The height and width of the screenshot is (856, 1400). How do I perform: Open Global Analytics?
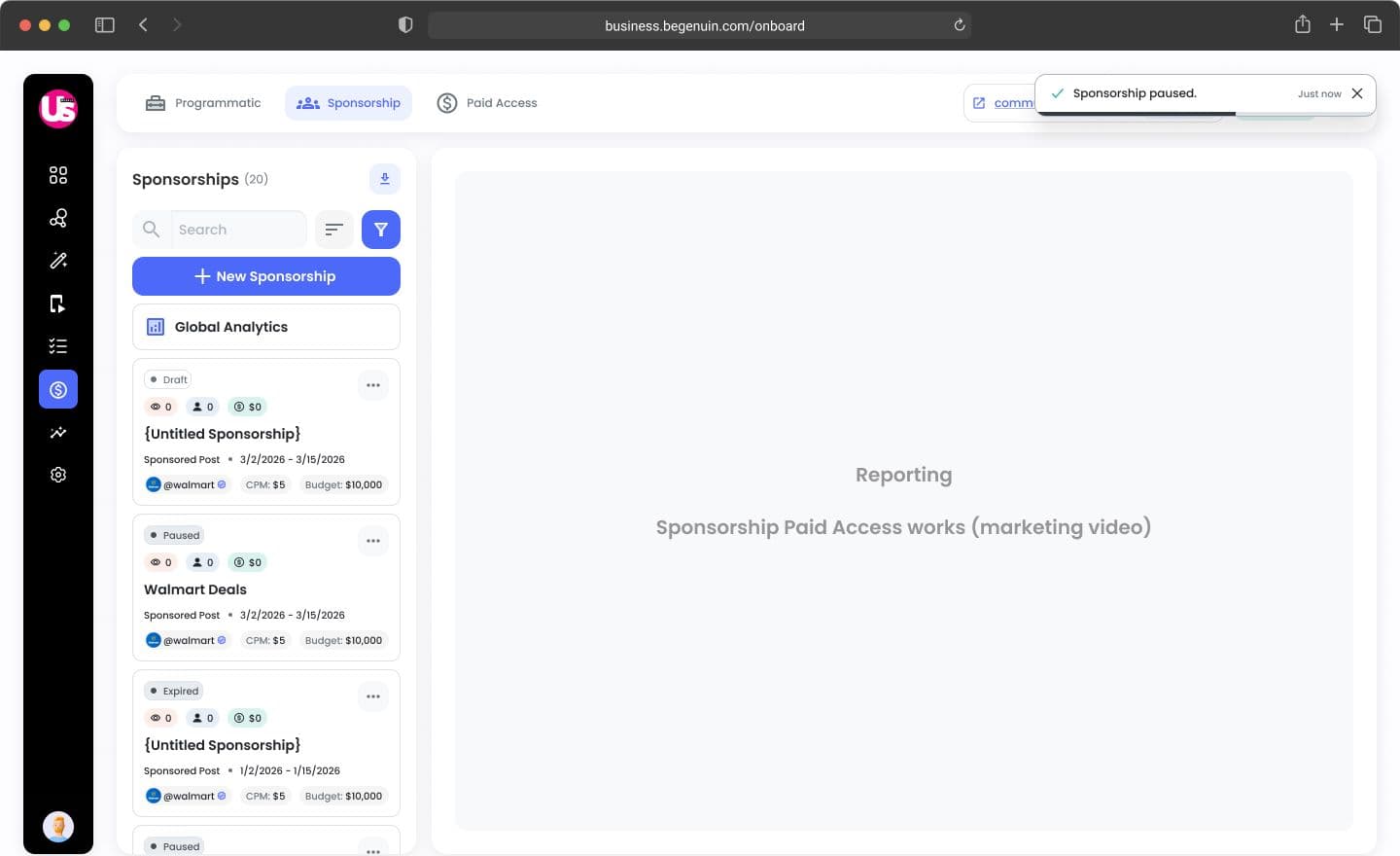[266, 327]
